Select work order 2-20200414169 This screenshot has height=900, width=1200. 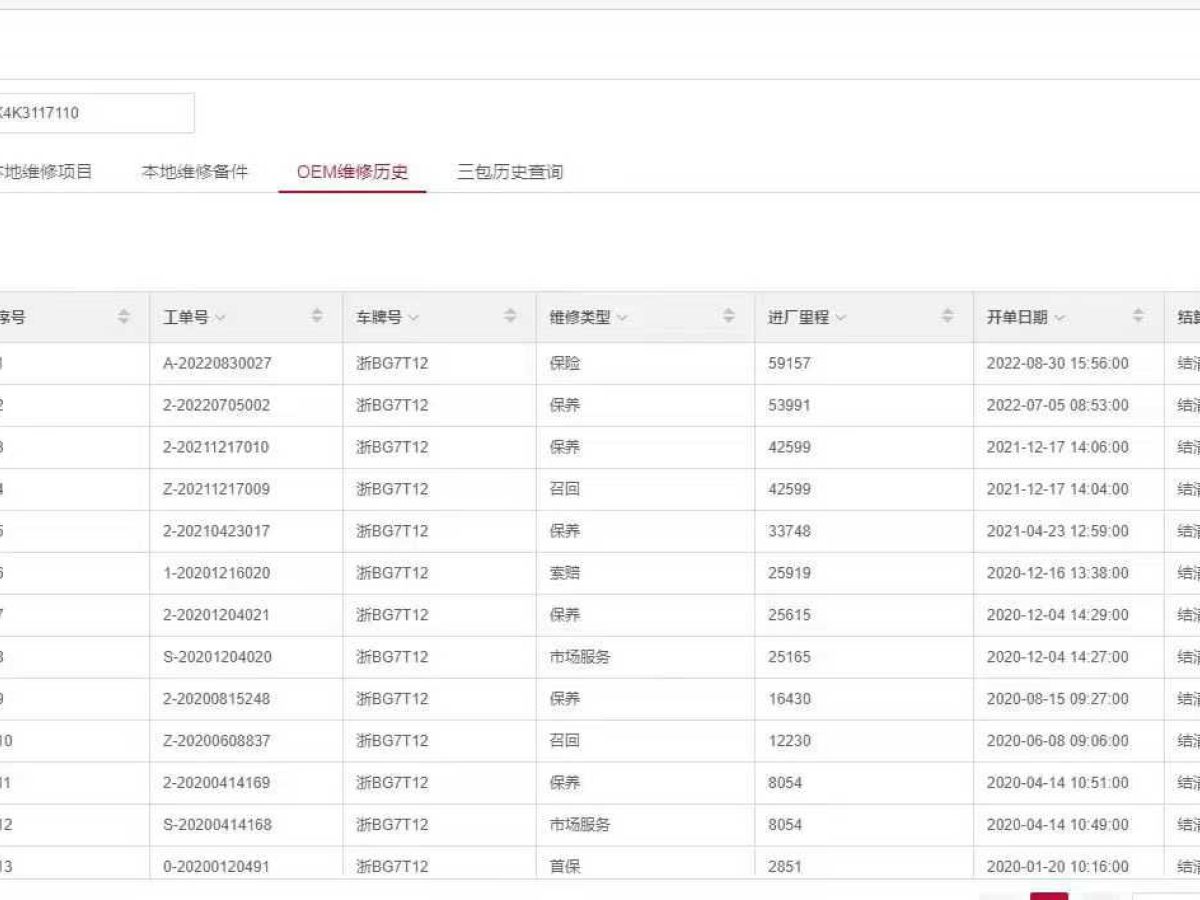pyautogui.click(x=216, y=783)
